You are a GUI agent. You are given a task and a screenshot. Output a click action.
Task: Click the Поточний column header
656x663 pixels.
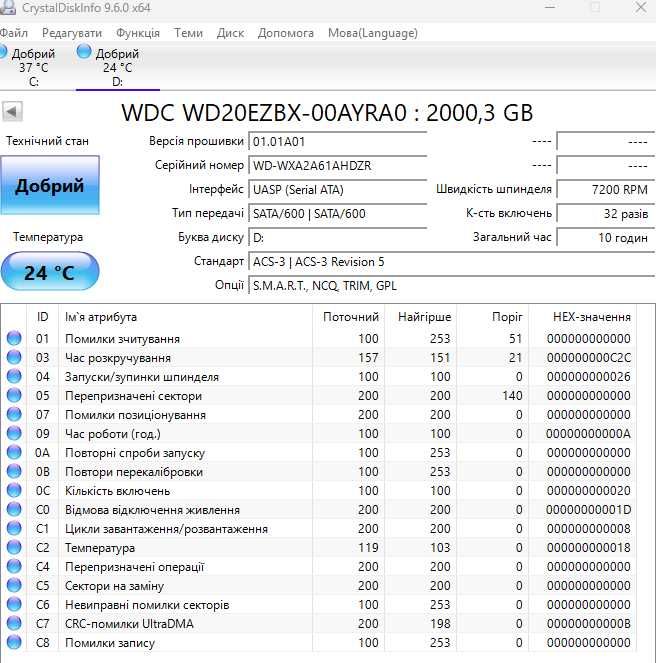pyautogui.click(x=351, y=317)
